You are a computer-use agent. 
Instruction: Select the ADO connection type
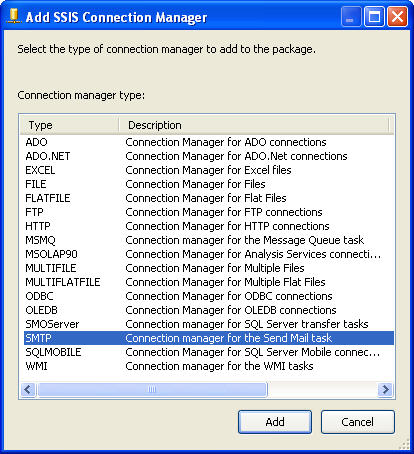coord(209,142)
